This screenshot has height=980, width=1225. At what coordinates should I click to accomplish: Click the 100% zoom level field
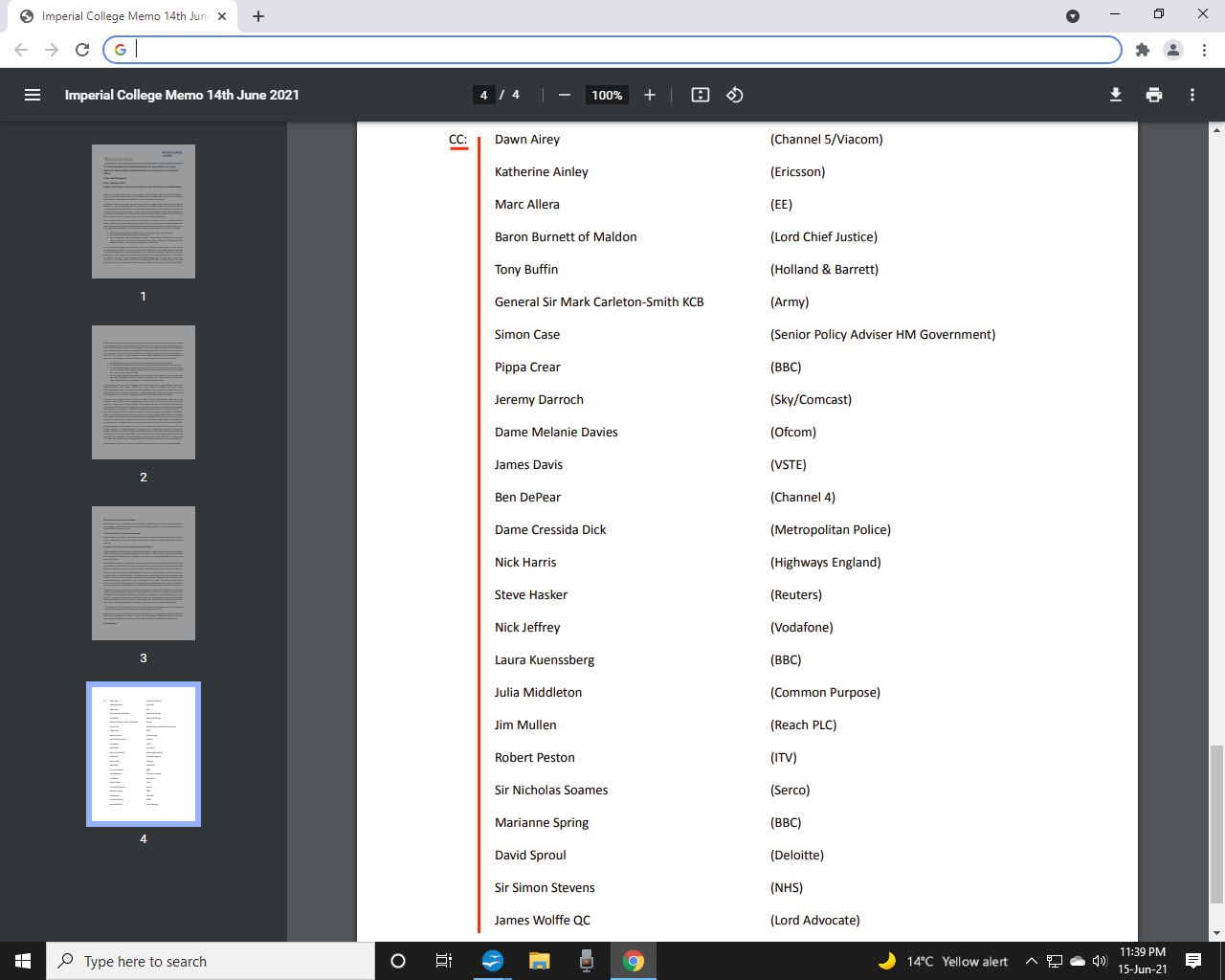(607, 95)
